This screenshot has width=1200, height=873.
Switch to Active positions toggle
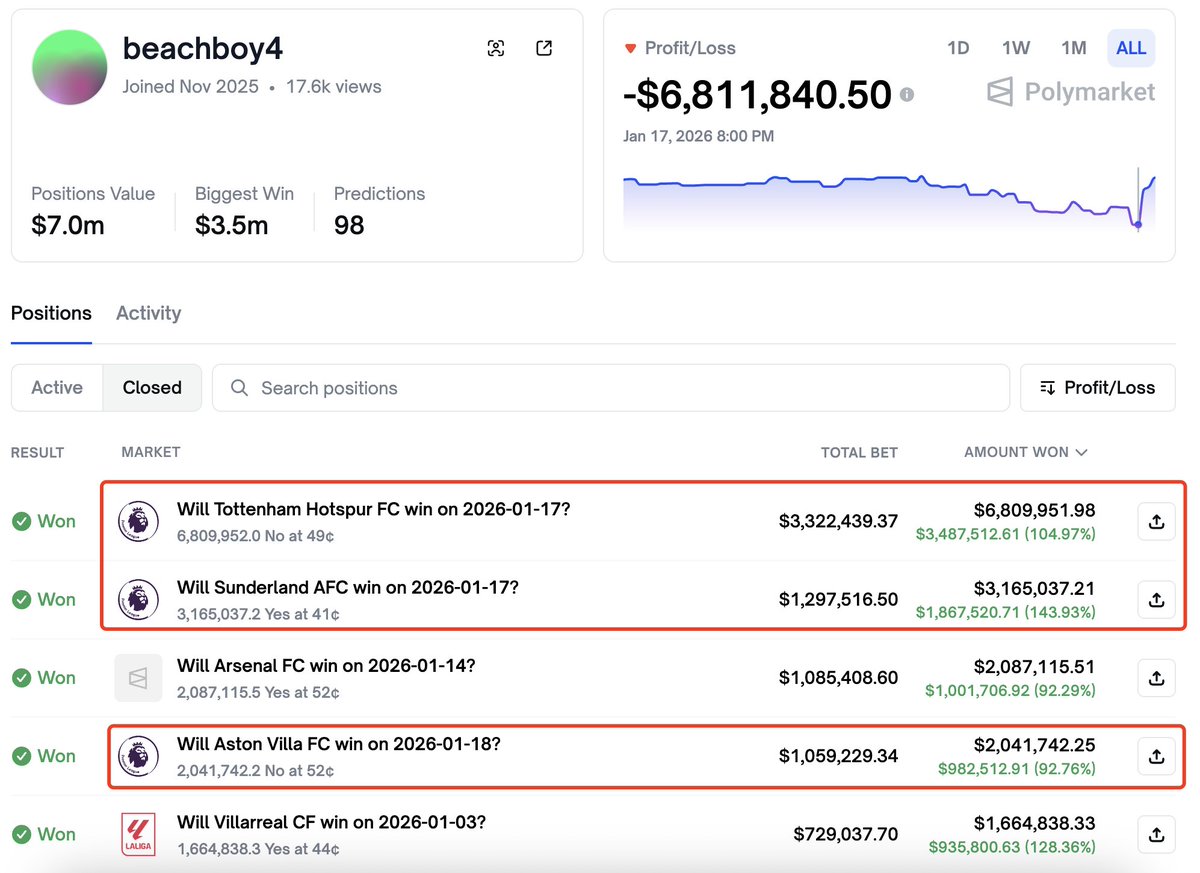pyautogui.click(x=57, y=388)
